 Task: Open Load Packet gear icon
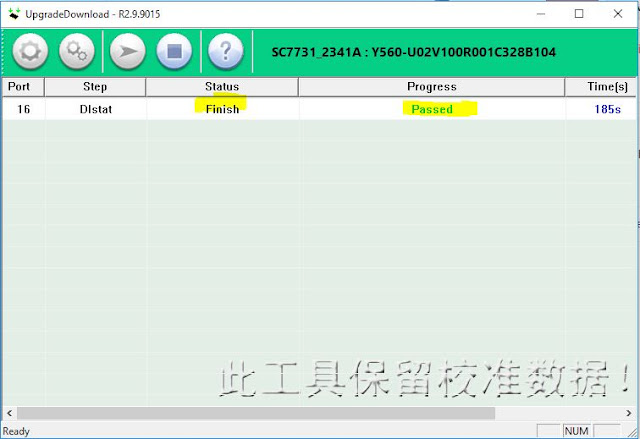[x=30, y=51]
